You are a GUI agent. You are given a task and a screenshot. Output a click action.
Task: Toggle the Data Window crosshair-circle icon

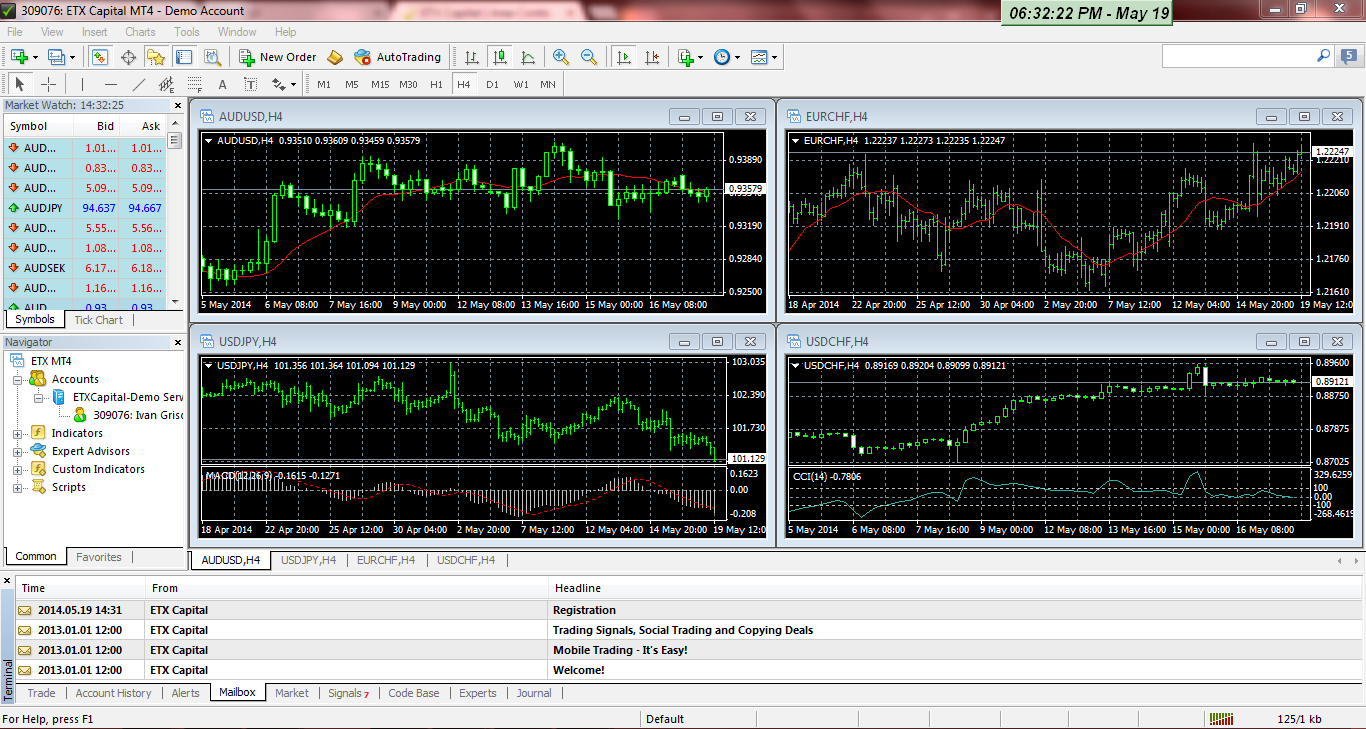(x=128, y=57)
